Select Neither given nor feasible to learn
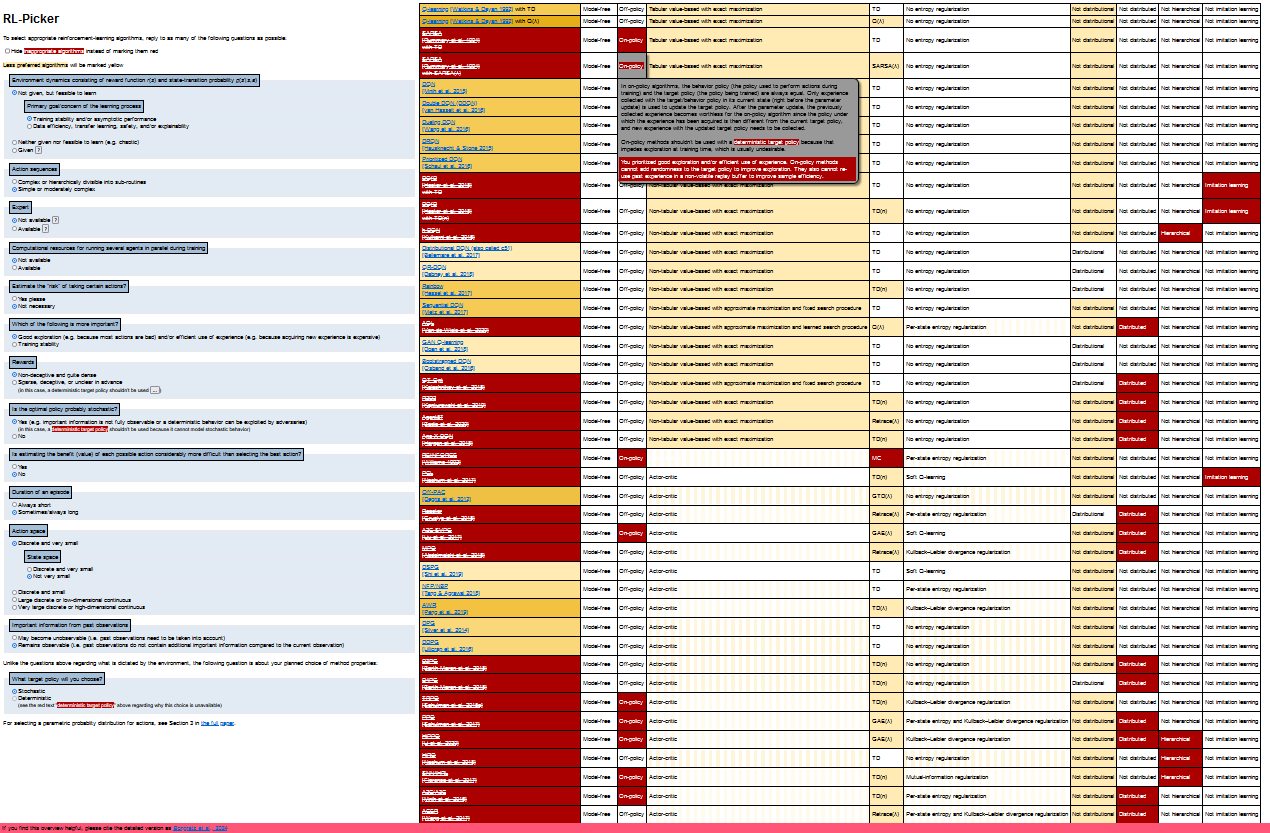Viewport: 1270px width, 833px height. click(14, 142)
